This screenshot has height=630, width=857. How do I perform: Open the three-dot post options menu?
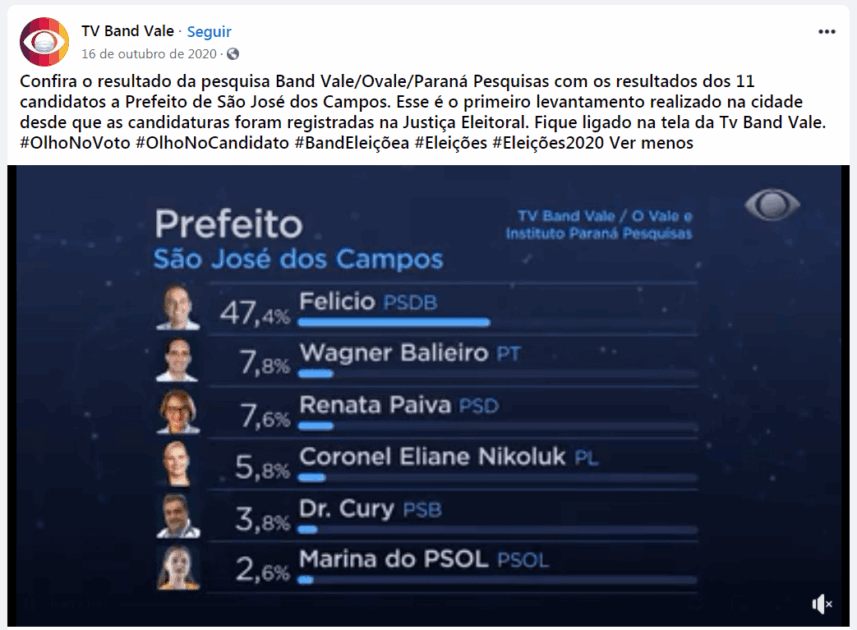[x=826, y=31]
